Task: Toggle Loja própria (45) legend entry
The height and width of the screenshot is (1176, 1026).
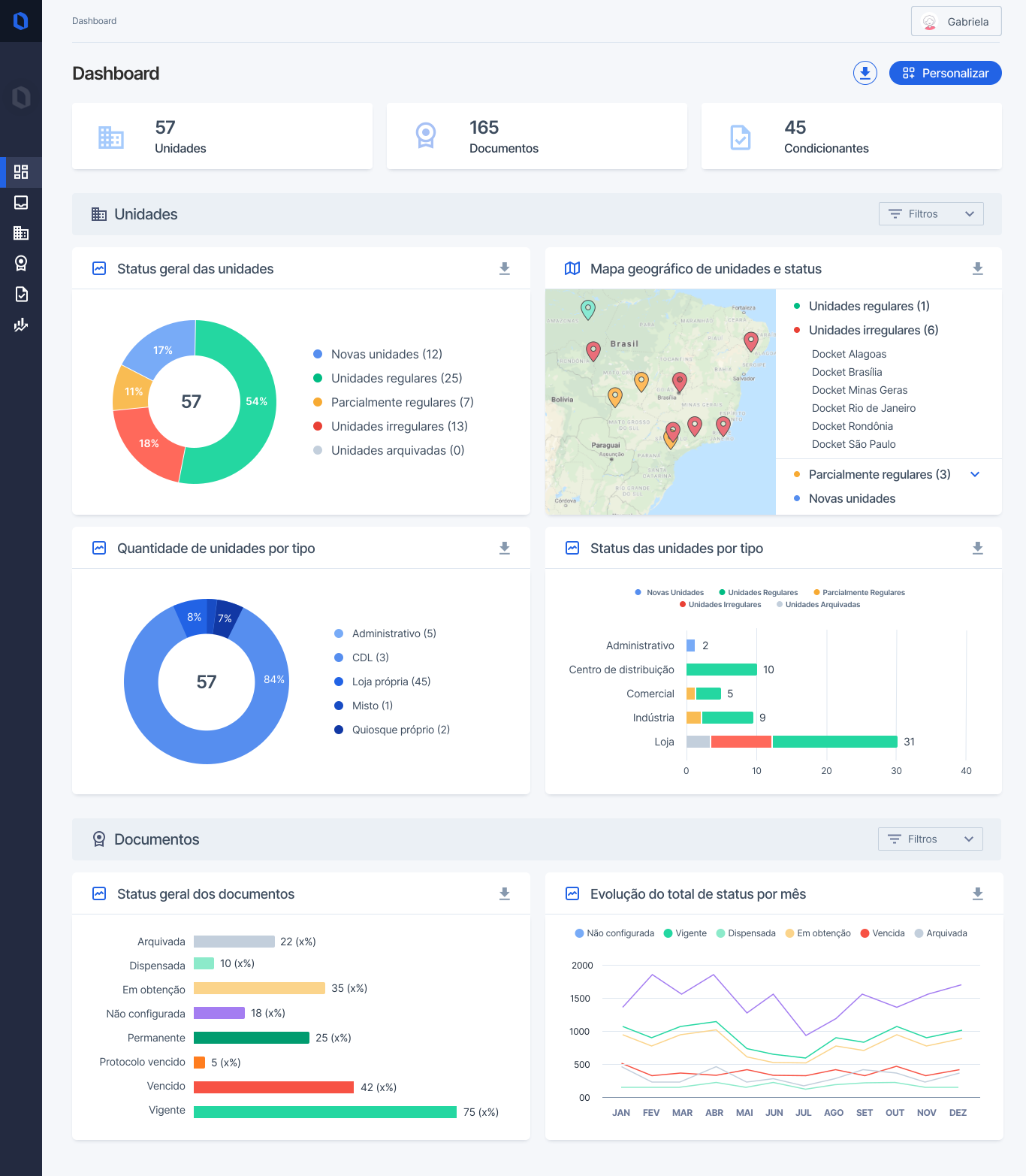Action: coord(382,682)
